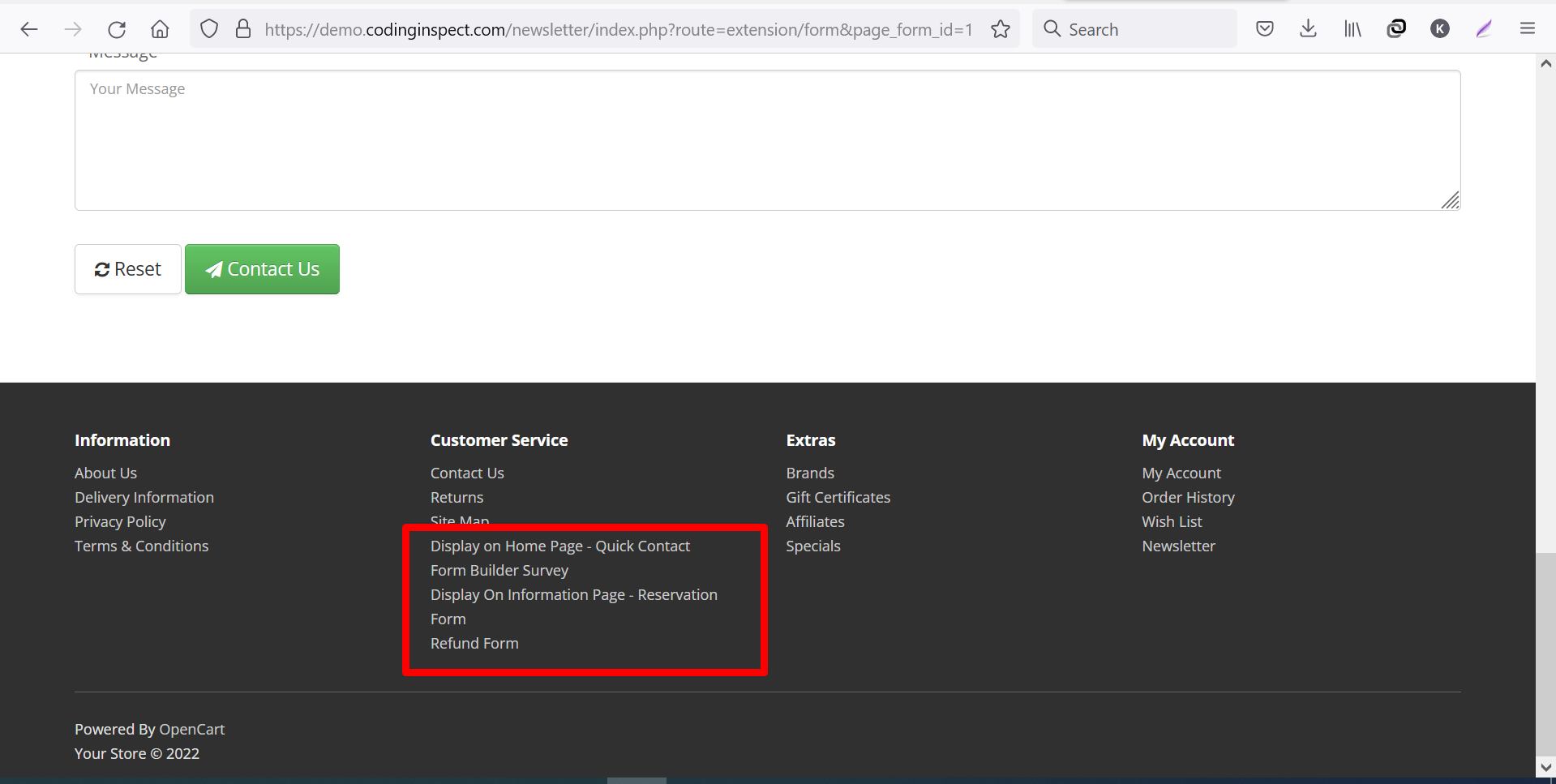Click the tracking protection shield icon
Viewport: 1556px width, 784px height.
209,29
